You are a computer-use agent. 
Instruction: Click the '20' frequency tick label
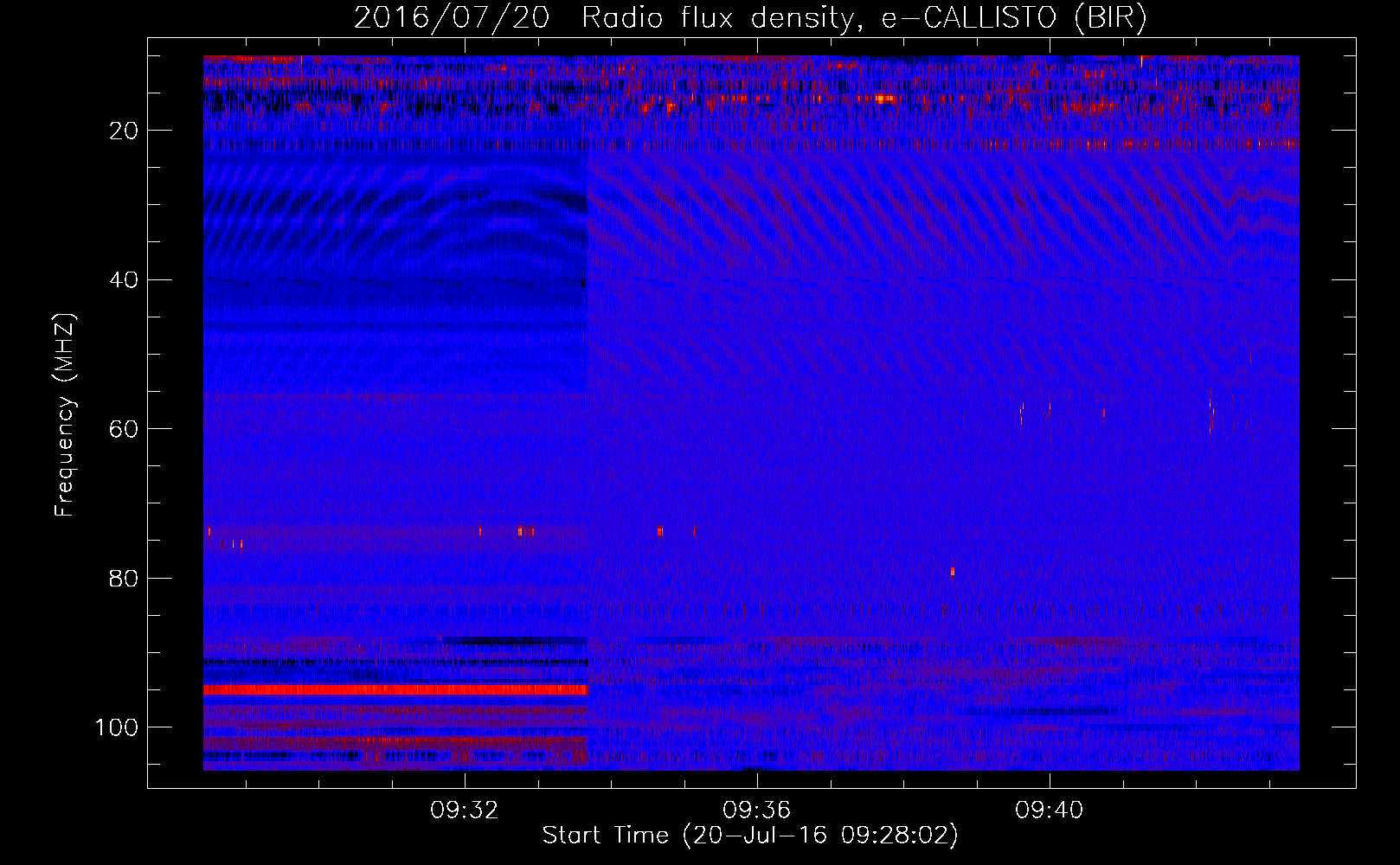click(x=125, y=131)
